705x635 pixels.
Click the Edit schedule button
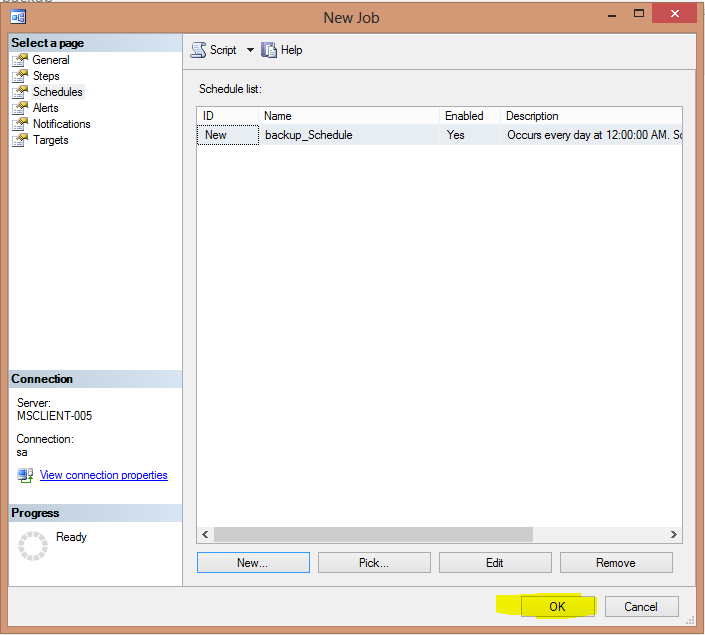495,563
